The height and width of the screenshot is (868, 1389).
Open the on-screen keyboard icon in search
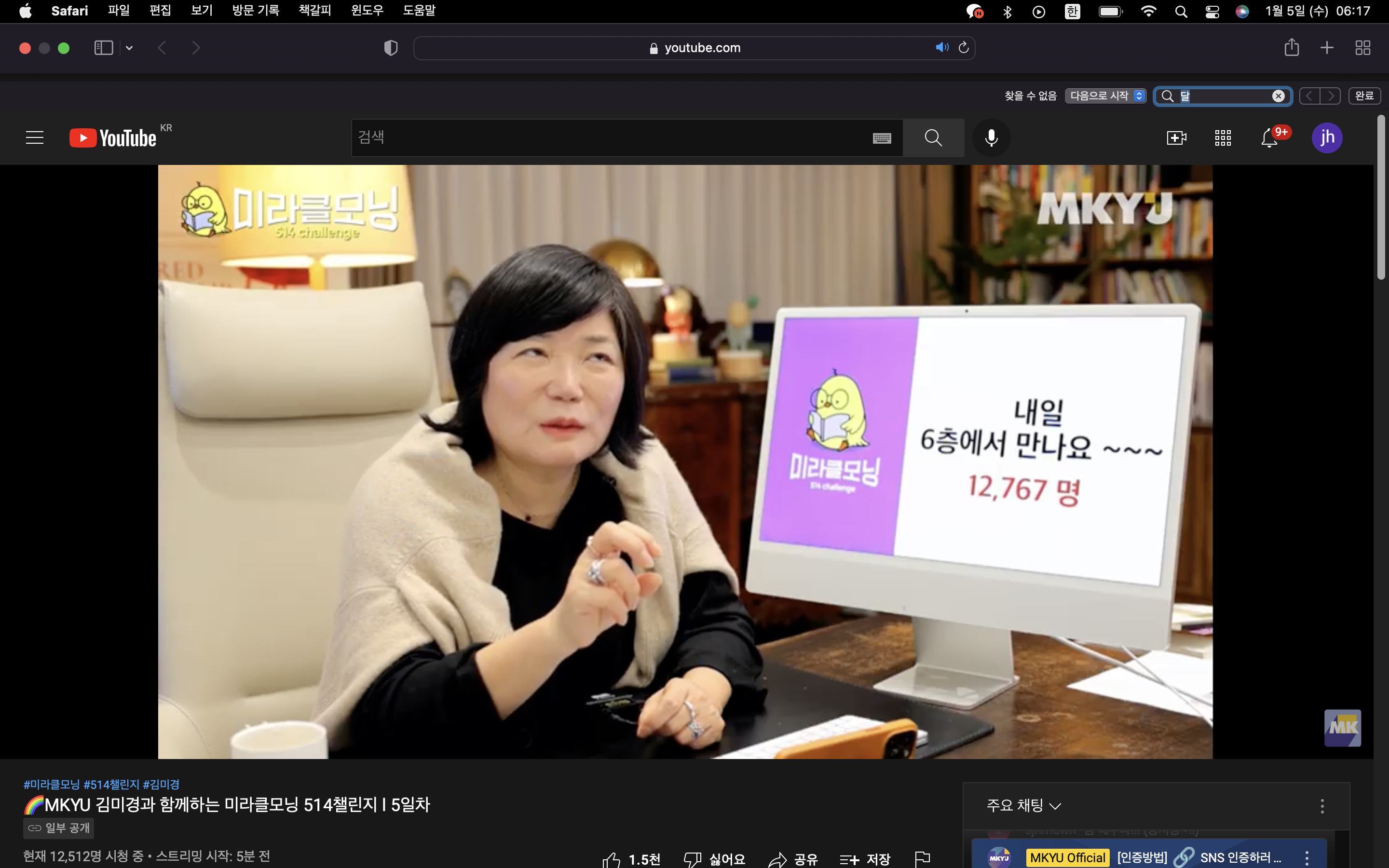pos(882,138)
